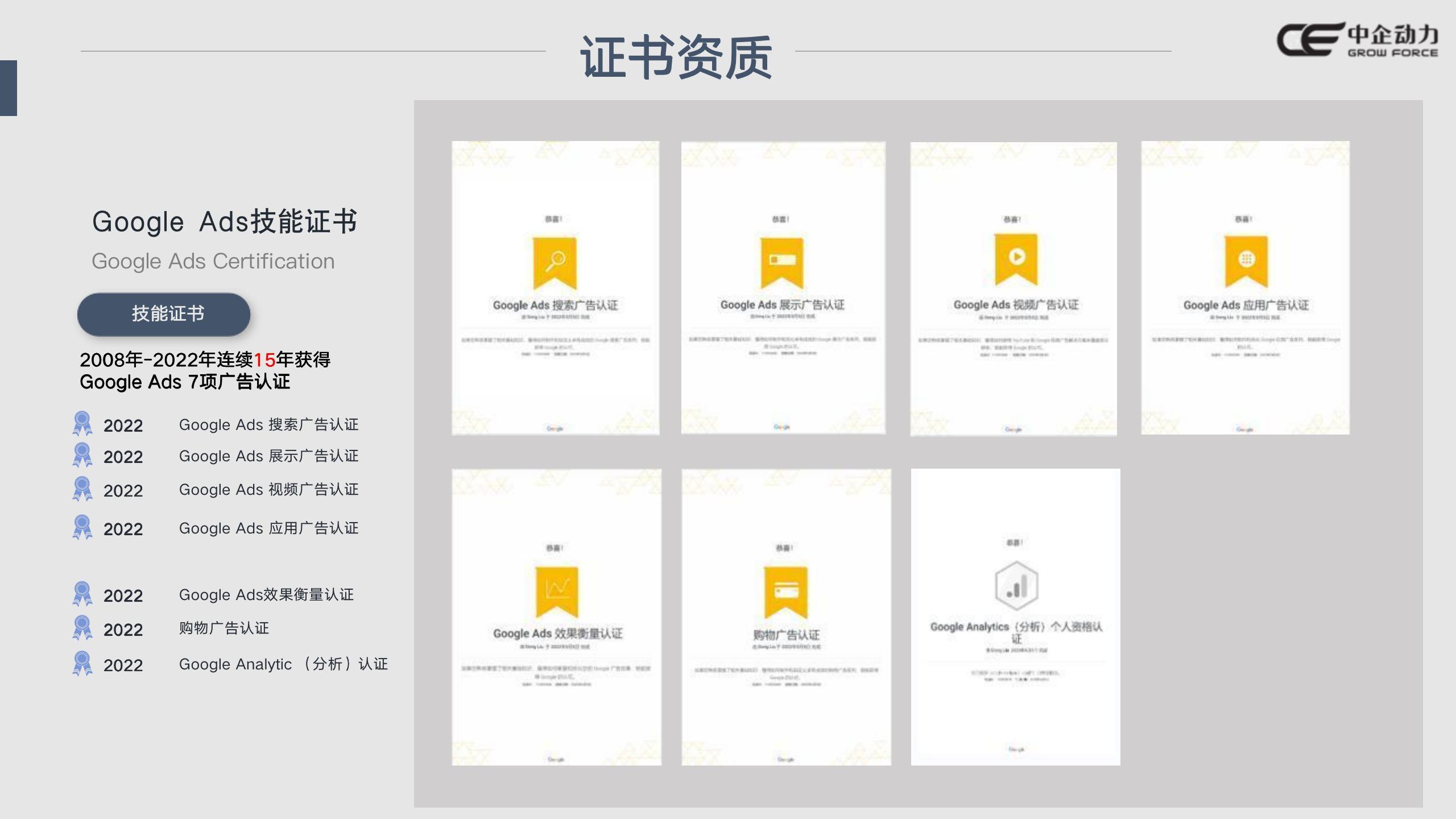Click the year 2022 beside 视频广告认证
The image size is (1456, 819).
pyautogui.click(x=123, y=490)
